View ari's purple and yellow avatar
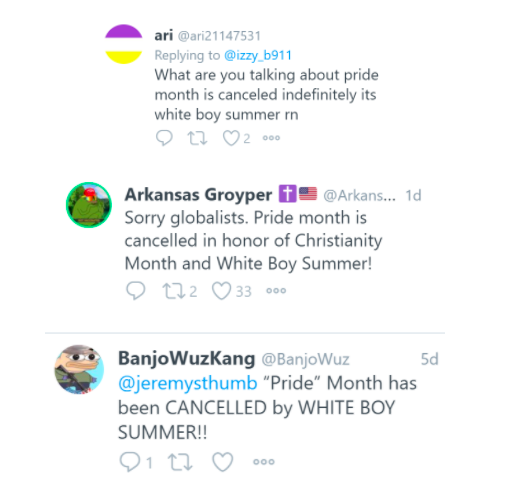This screenshot has height=496, width=507. point(124,44)
